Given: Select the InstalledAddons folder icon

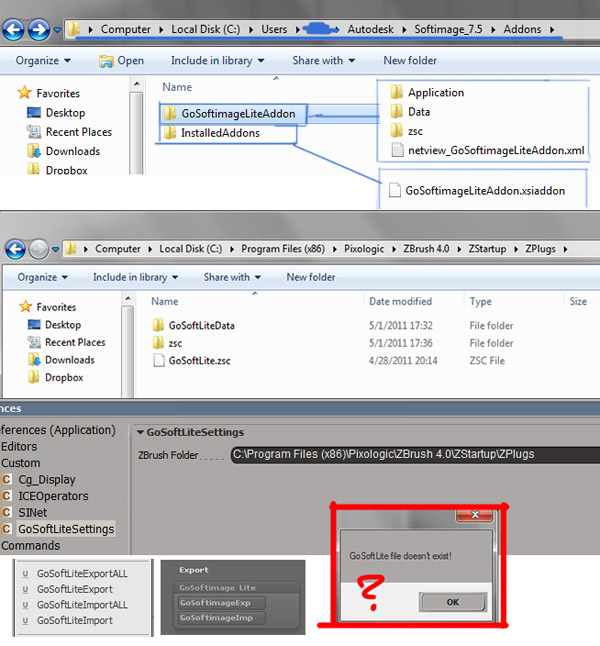Looking at the screenshot, I should click(170, 133).
